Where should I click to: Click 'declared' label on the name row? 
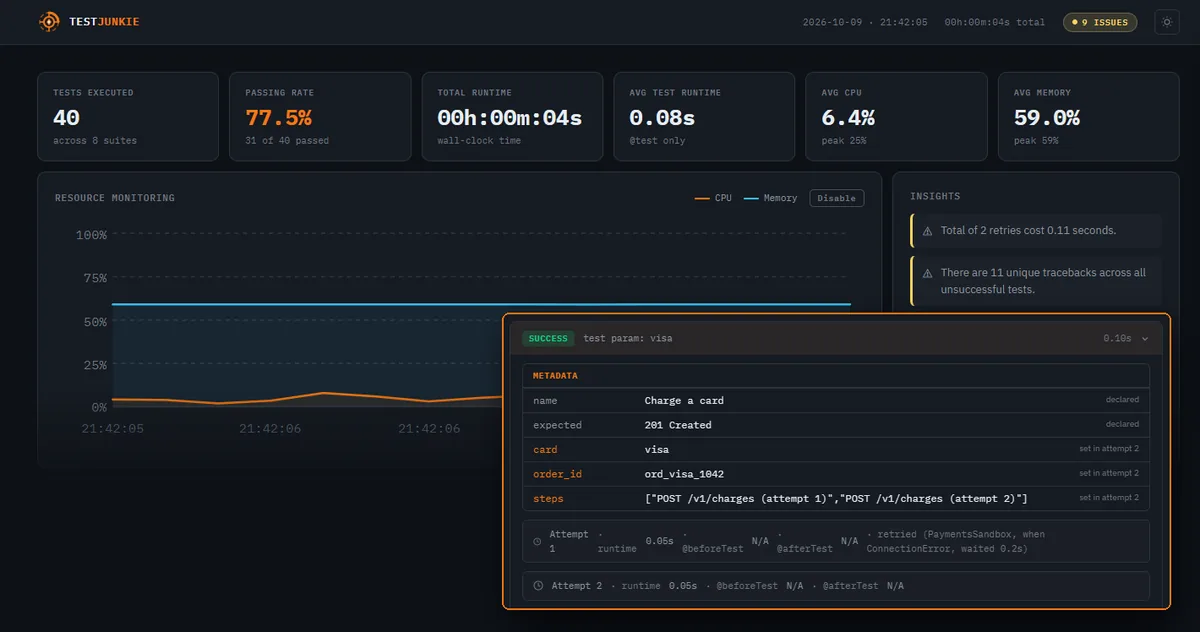click(x=1122, y=400)
